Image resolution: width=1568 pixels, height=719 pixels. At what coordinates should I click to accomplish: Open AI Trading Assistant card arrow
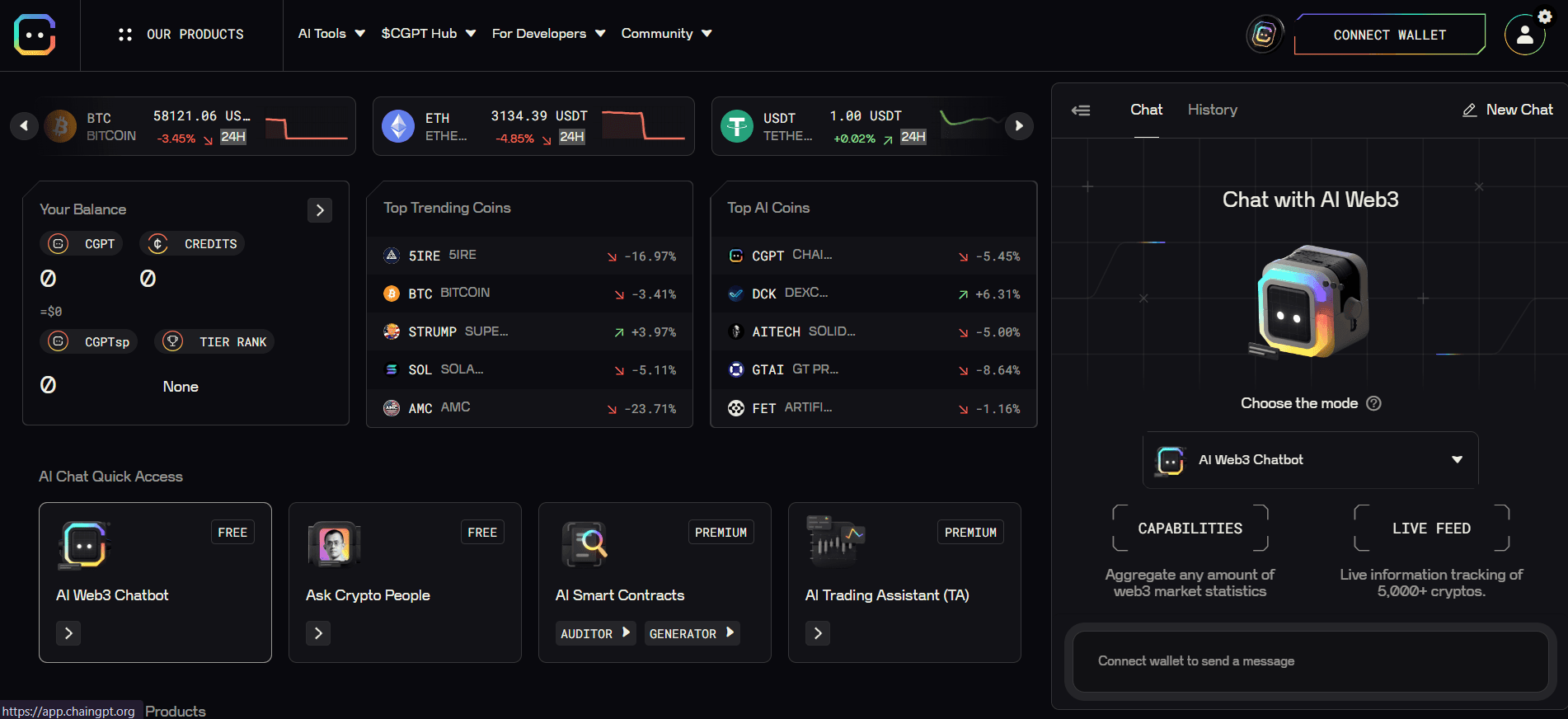tap(818, 633)
